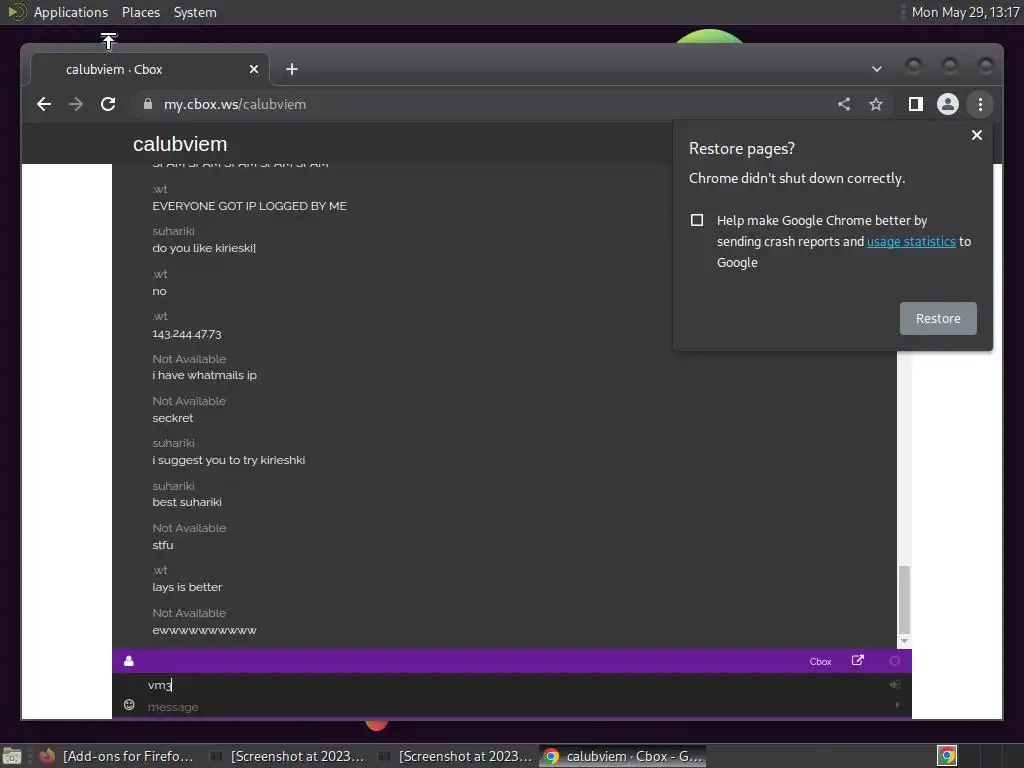The height and width of the screenshot is (768, 1024).
Task: Click the show desktop icon in taskbar
Action: click(x=12, y=756)
